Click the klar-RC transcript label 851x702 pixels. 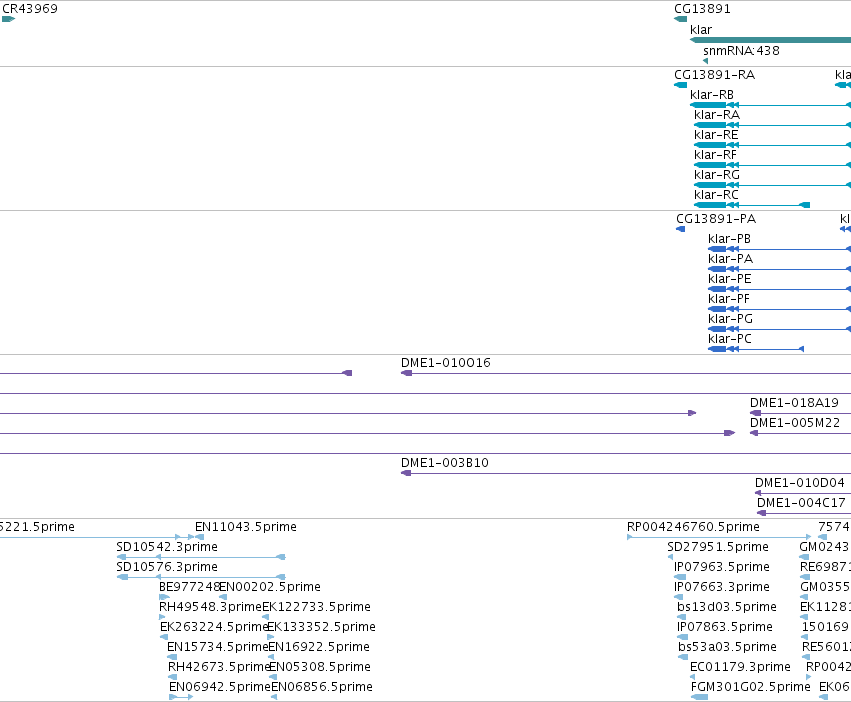(x=716, y=195)
